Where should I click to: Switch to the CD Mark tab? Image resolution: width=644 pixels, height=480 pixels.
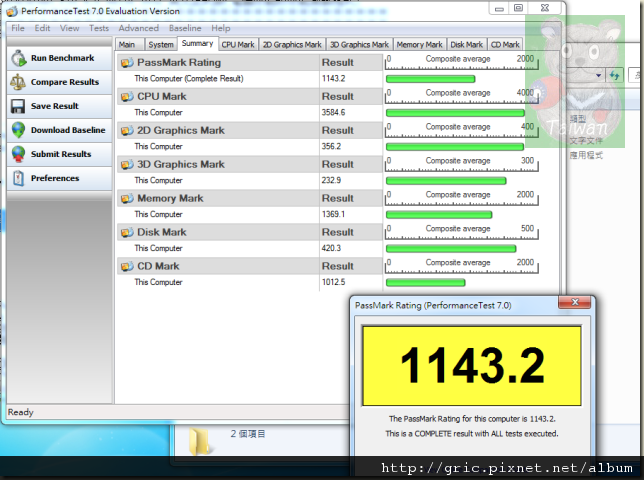pos(505,44)
